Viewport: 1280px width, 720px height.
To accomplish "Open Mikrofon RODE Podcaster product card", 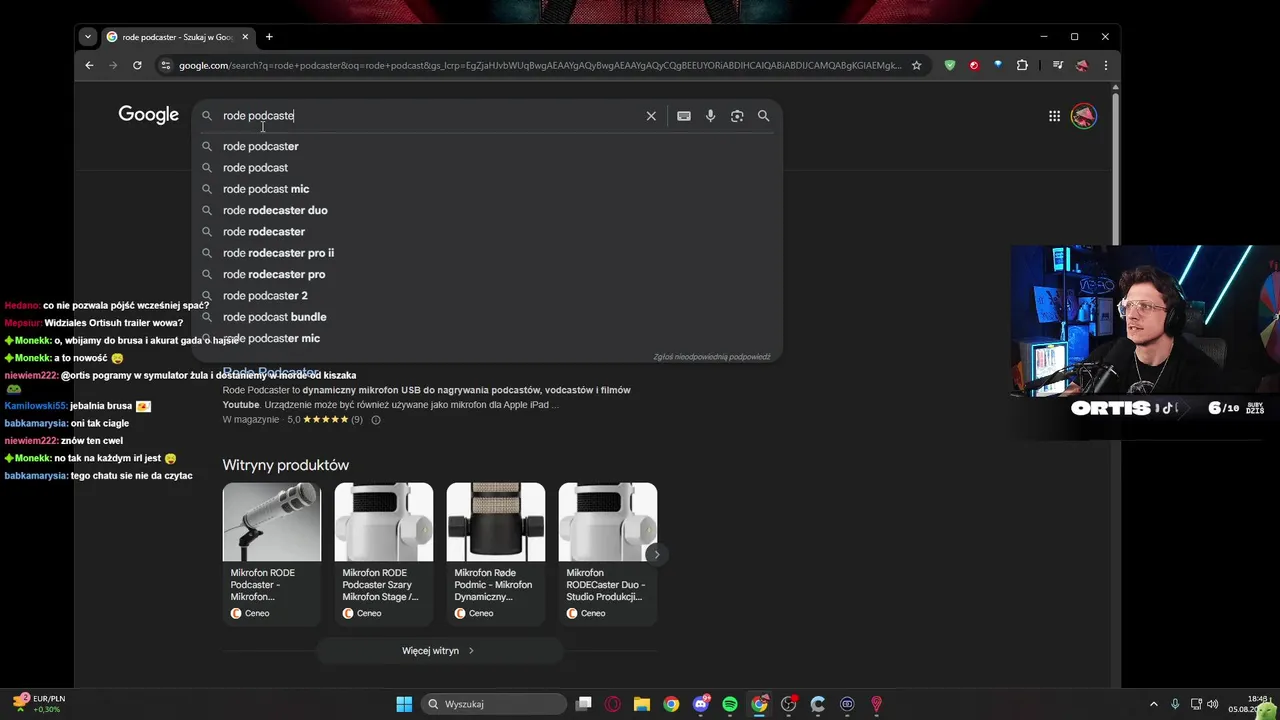I will point(272,554).
